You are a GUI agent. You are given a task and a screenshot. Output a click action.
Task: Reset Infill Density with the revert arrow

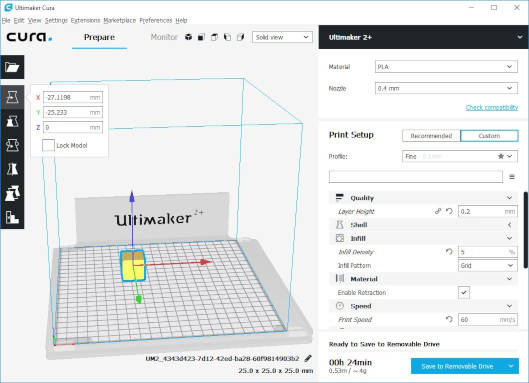pos(449,252)
